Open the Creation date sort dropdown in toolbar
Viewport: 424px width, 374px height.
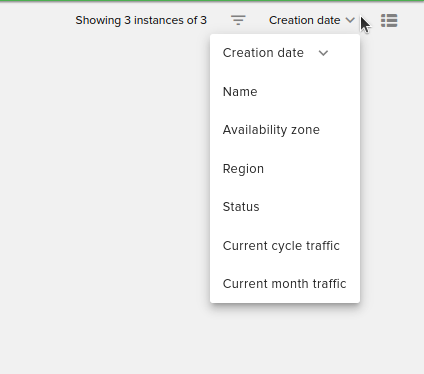312,20
